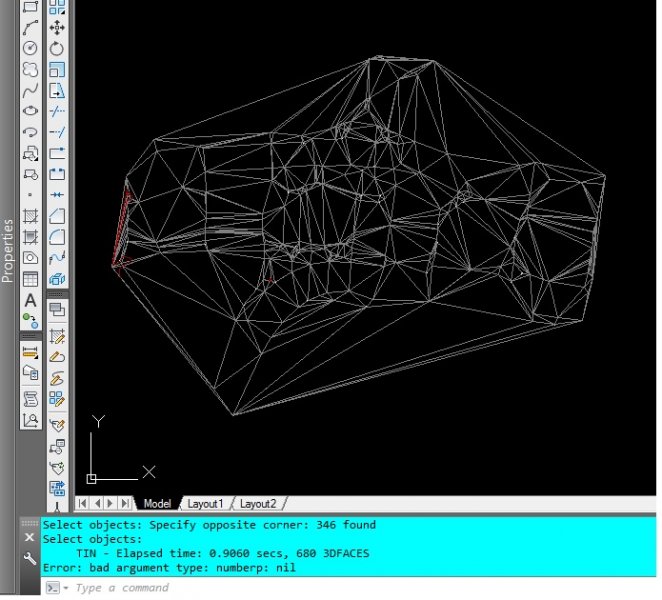Select the Fillet tool

[x=57, y=237]
